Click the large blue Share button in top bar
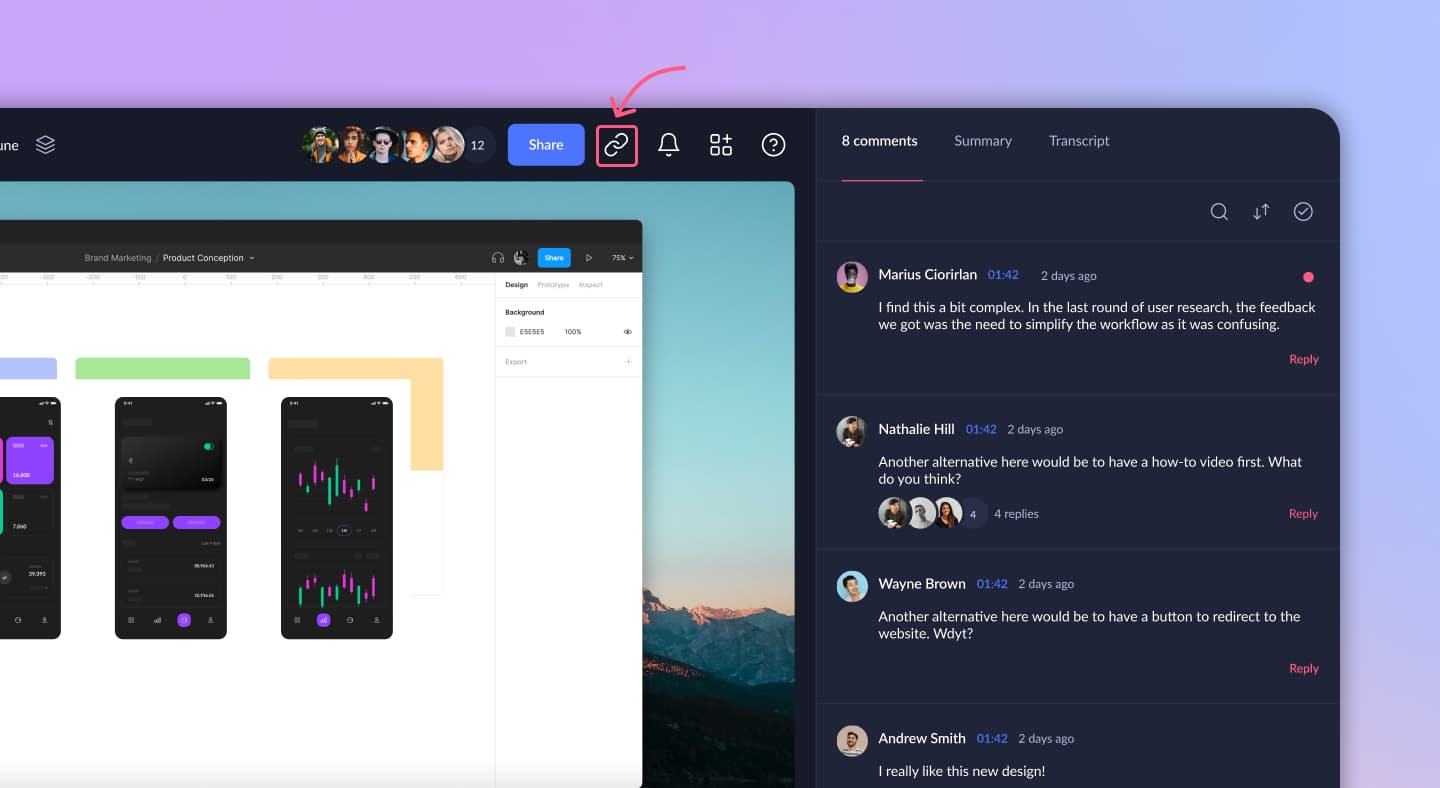Viewport: 1440px width, 788px height. pos(546,145)
